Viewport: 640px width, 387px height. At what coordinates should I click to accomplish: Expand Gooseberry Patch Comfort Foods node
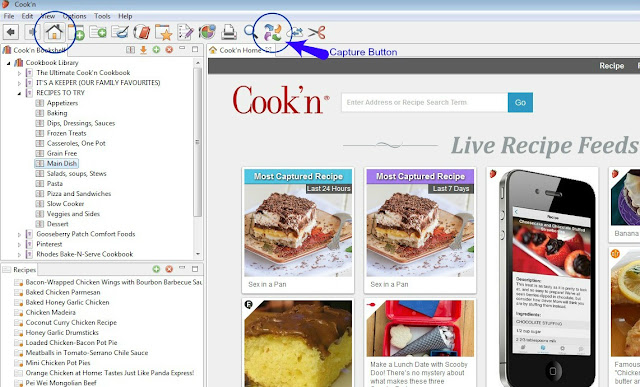19,235
